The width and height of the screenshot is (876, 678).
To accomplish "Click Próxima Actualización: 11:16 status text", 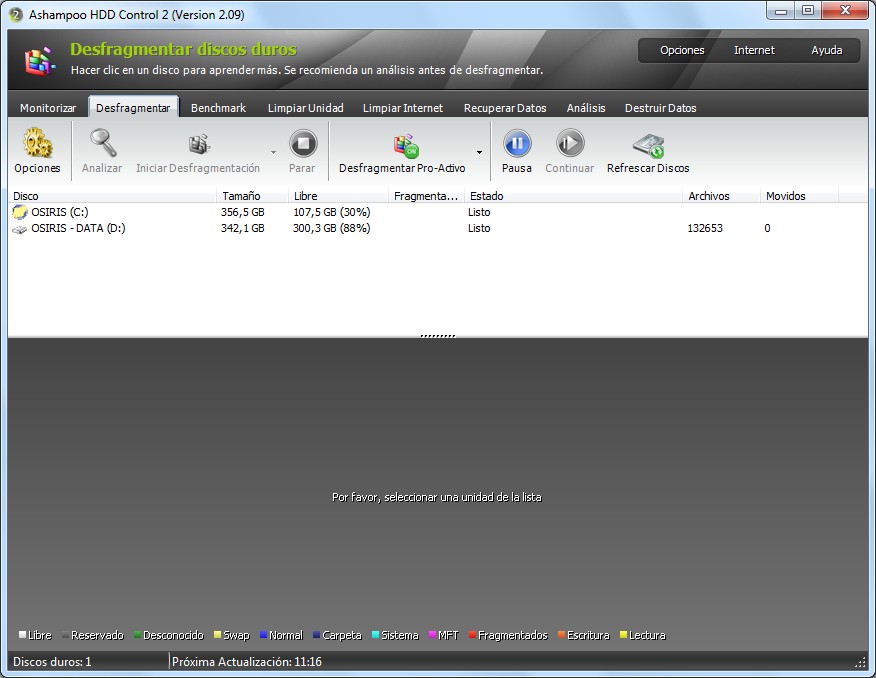I will 247,662.
